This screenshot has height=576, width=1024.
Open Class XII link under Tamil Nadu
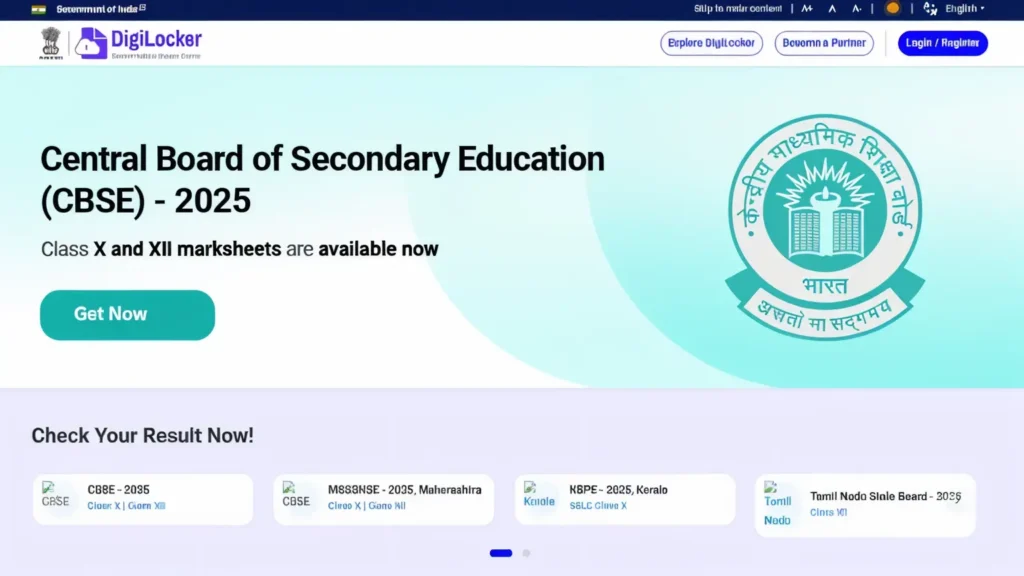tap(828, 513)
